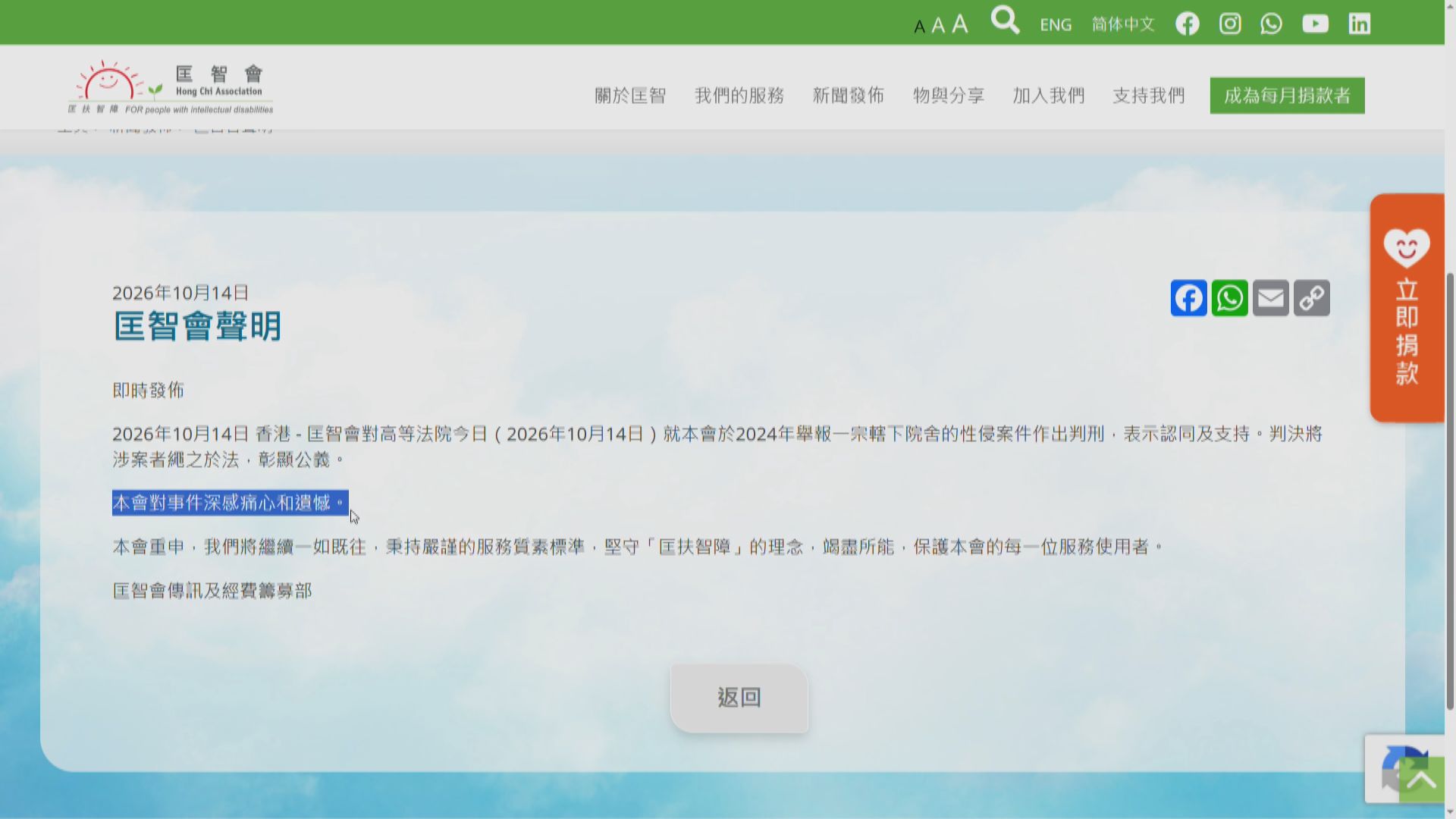This screenshot has width=1456, height=819.
Task: Click paragraph starting 本會重申
Action: [x=638, y=547]
